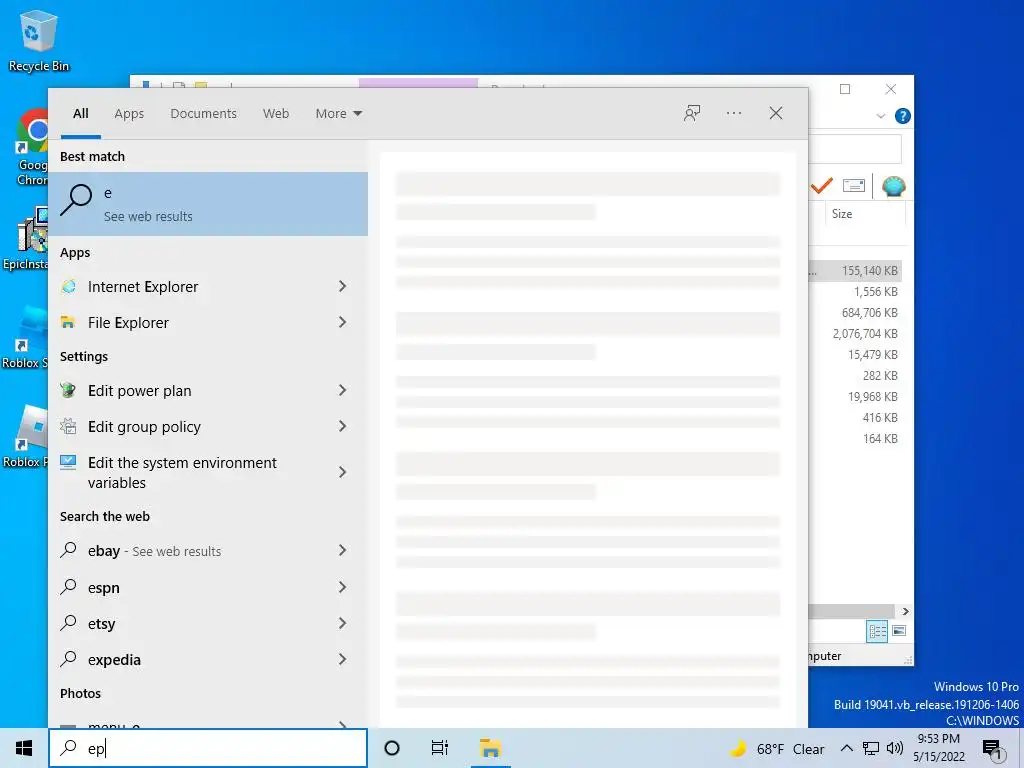This screenshot has height=768, width=1024.
Task: Select the 2,076,704 KB file row
Action: [856, 333]
